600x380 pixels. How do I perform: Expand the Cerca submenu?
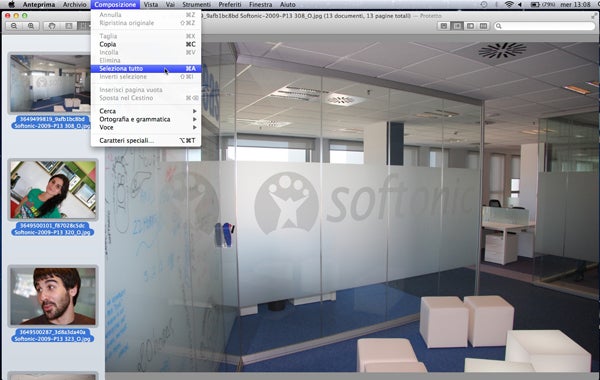[146, 111]
